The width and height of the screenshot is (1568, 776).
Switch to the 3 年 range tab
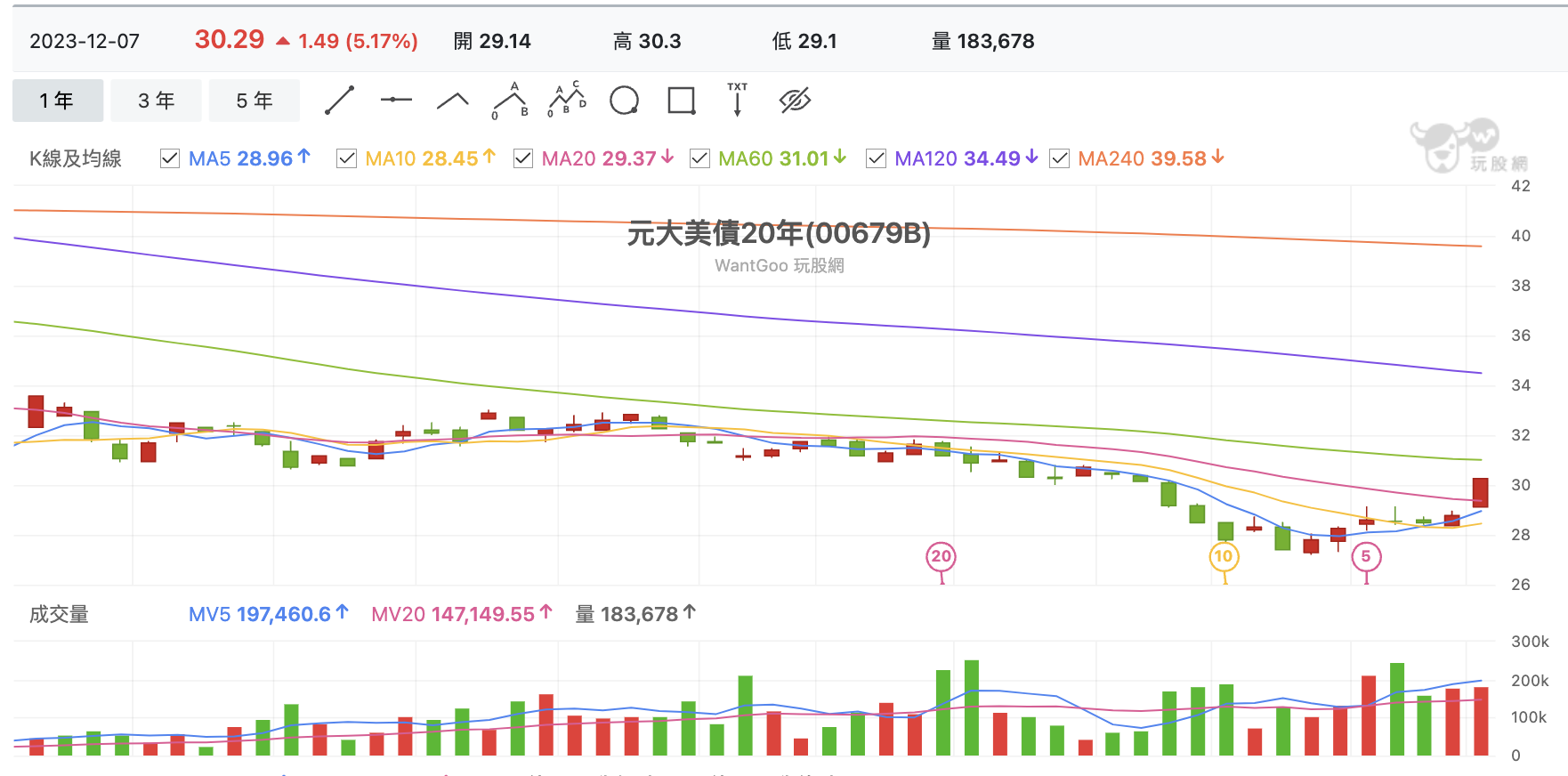coord(157,101)
